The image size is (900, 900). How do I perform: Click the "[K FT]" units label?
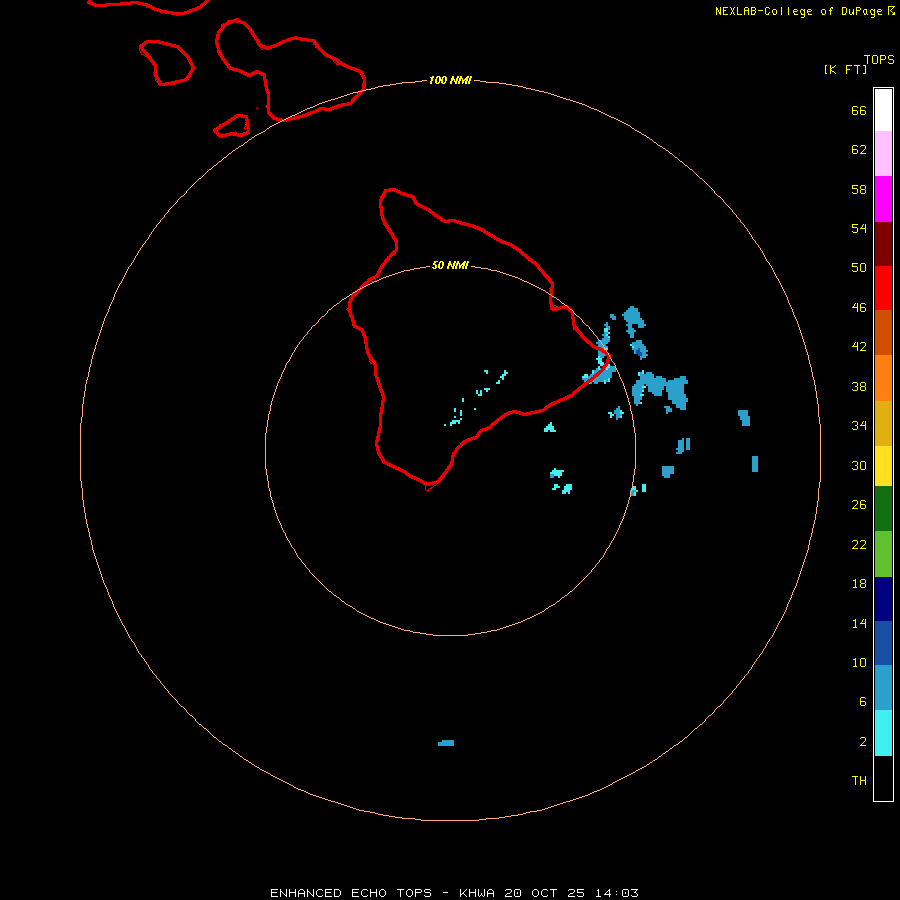[845, 69]
